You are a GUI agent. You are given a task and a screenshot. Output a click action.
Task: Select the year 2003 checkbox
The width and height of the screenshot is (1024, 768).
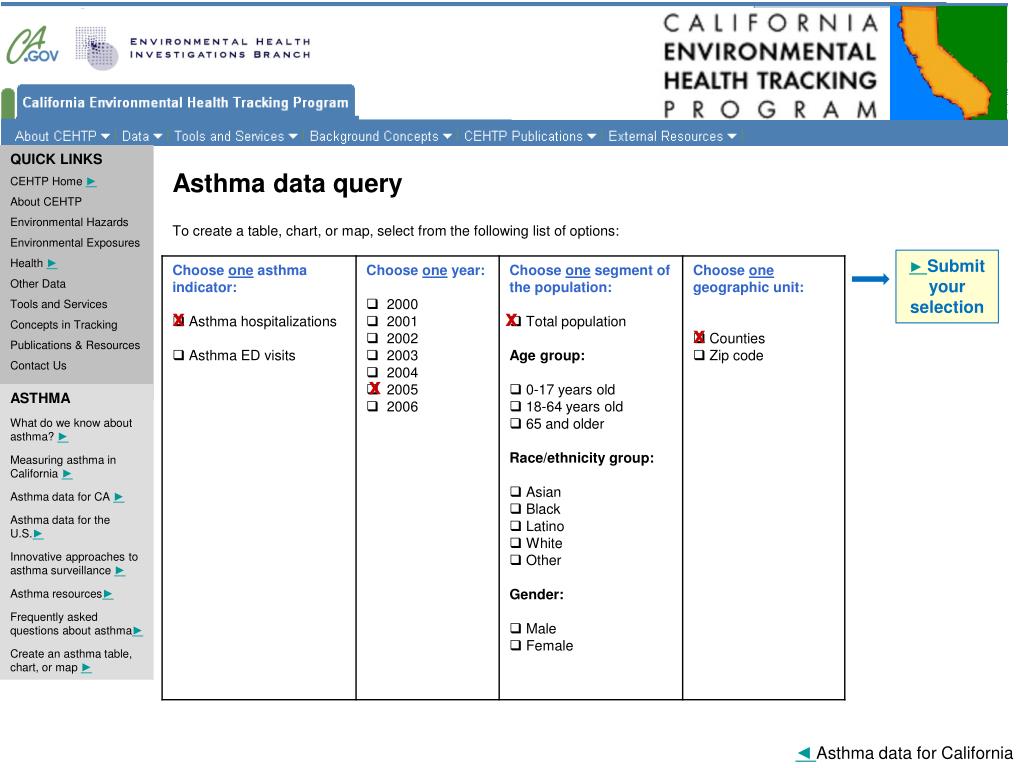coord(372,355)
